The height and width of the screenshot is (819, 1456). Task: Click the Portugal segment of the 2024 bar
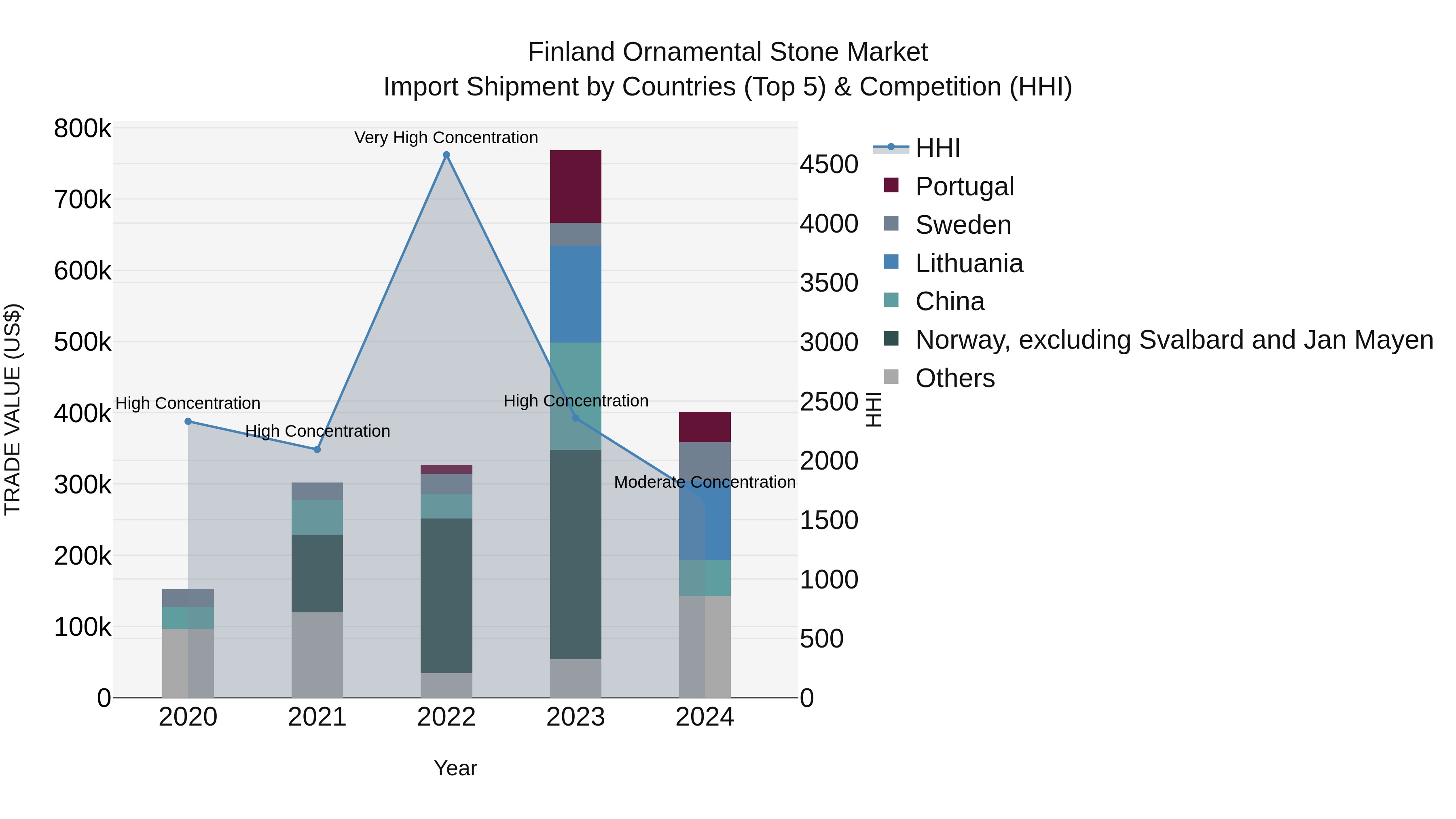[x=705, y=427]
